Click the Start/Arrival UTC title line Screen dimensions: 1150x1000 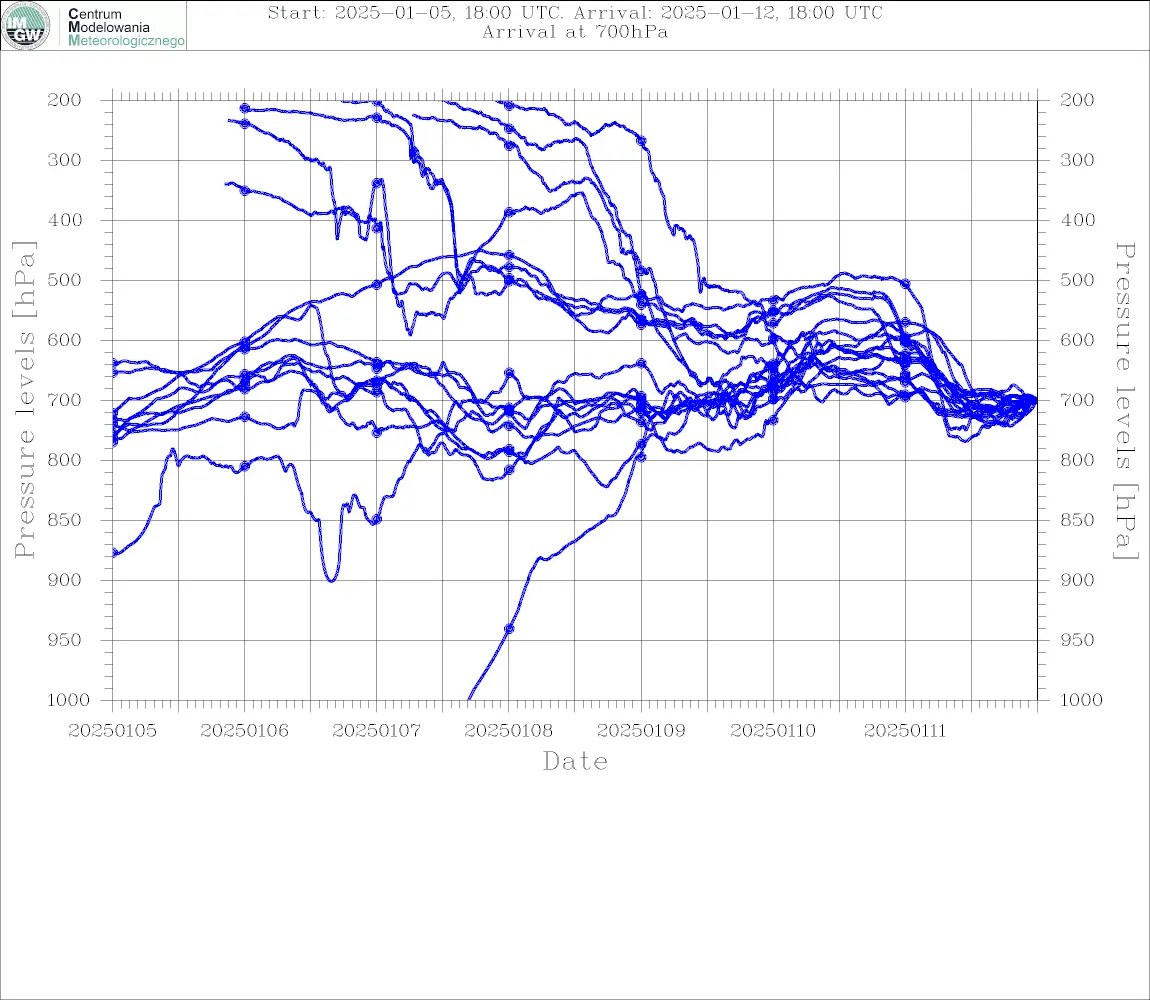tap(575, 12)
